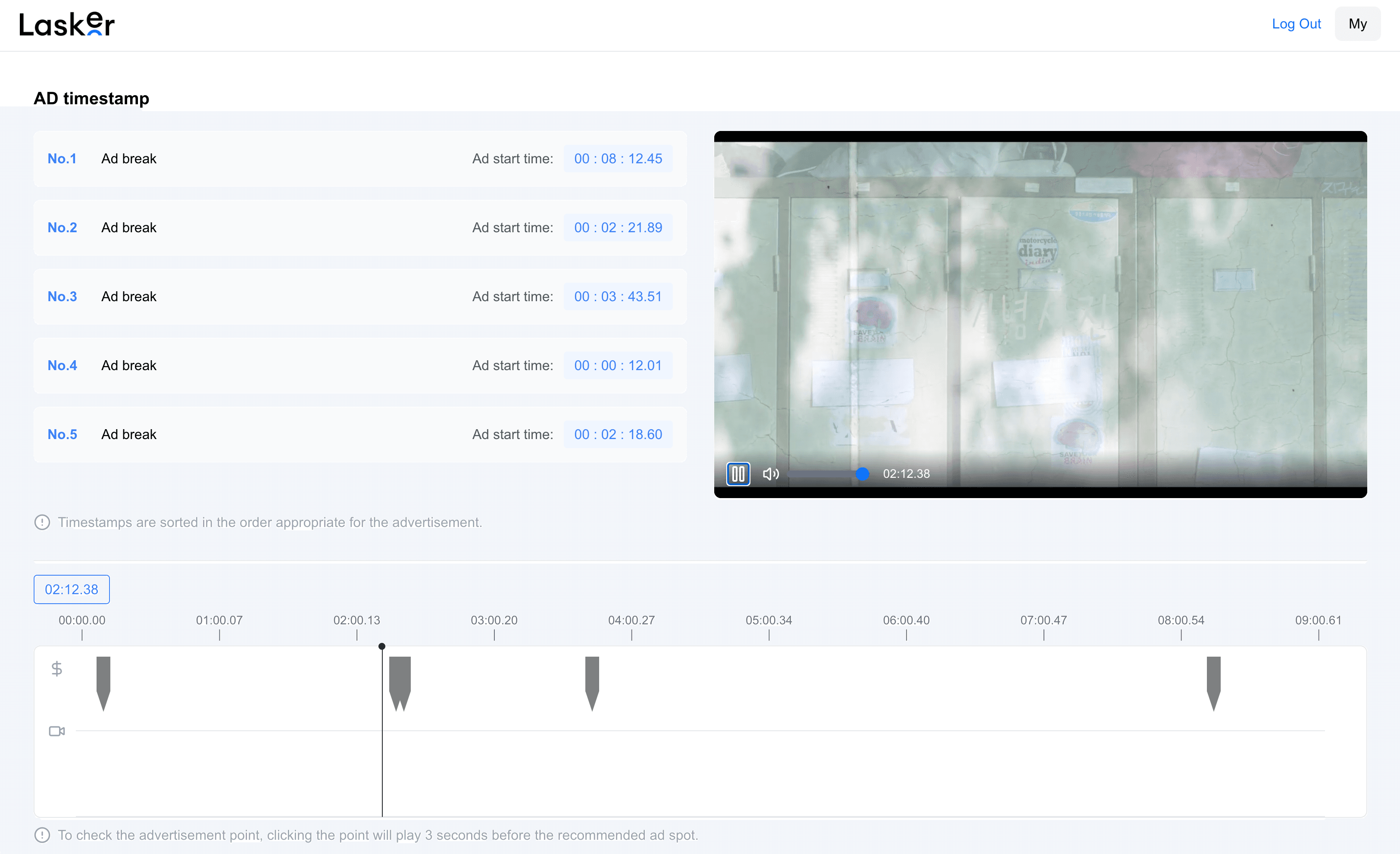Select the No.5 Ad break row
The image size is (1400, 854).
click(x=360, y=434)
